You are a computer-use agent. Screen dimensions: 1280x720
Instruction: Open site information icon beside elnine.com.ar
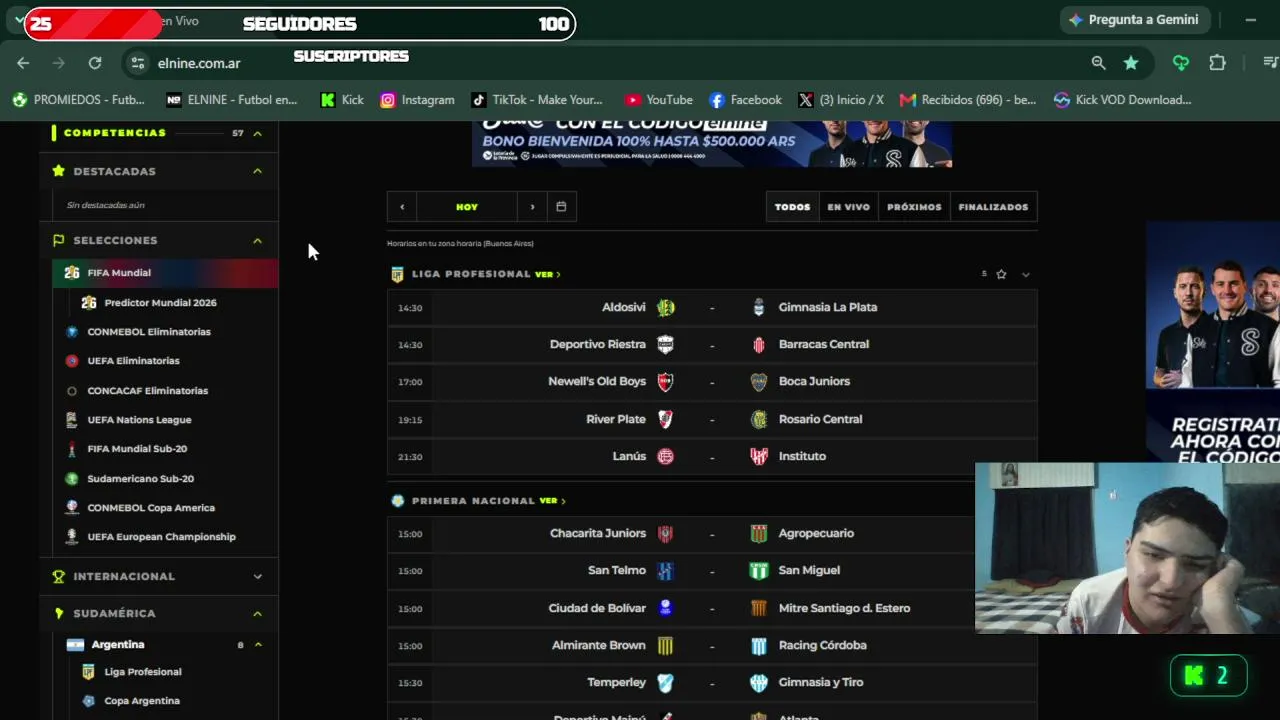pos(138,63)
